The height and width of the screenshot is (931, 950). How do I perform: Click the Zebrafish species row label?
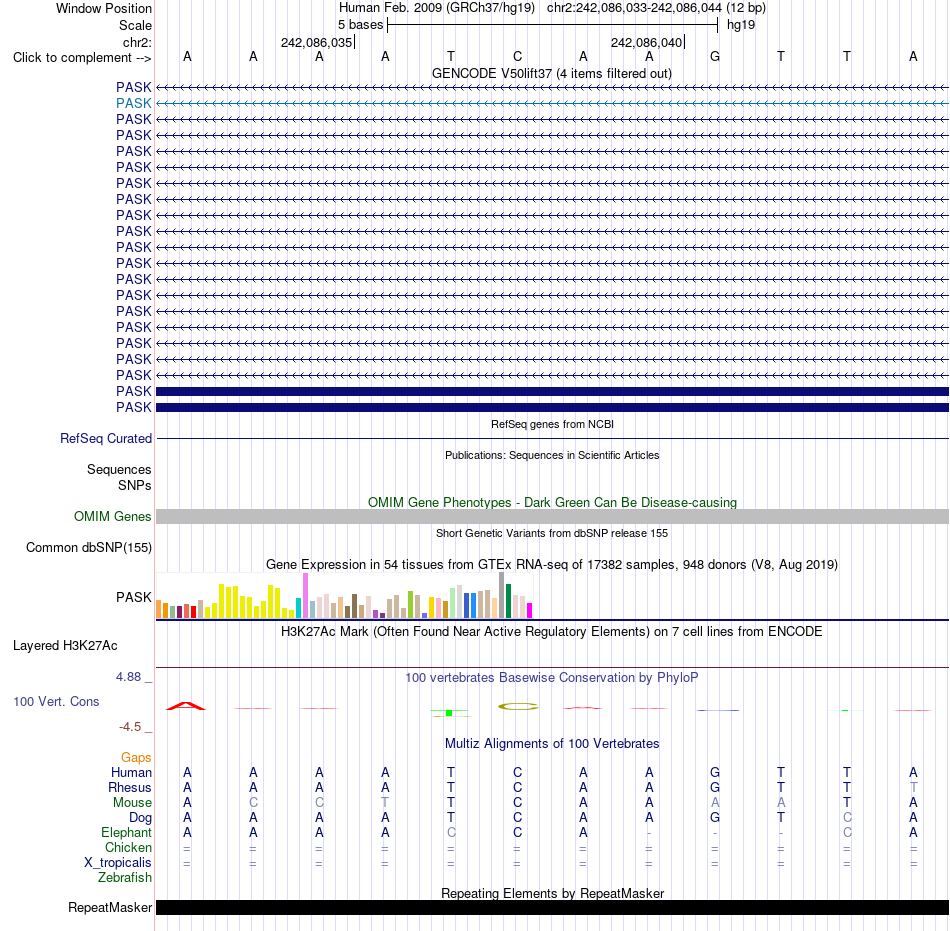(125, 878)
